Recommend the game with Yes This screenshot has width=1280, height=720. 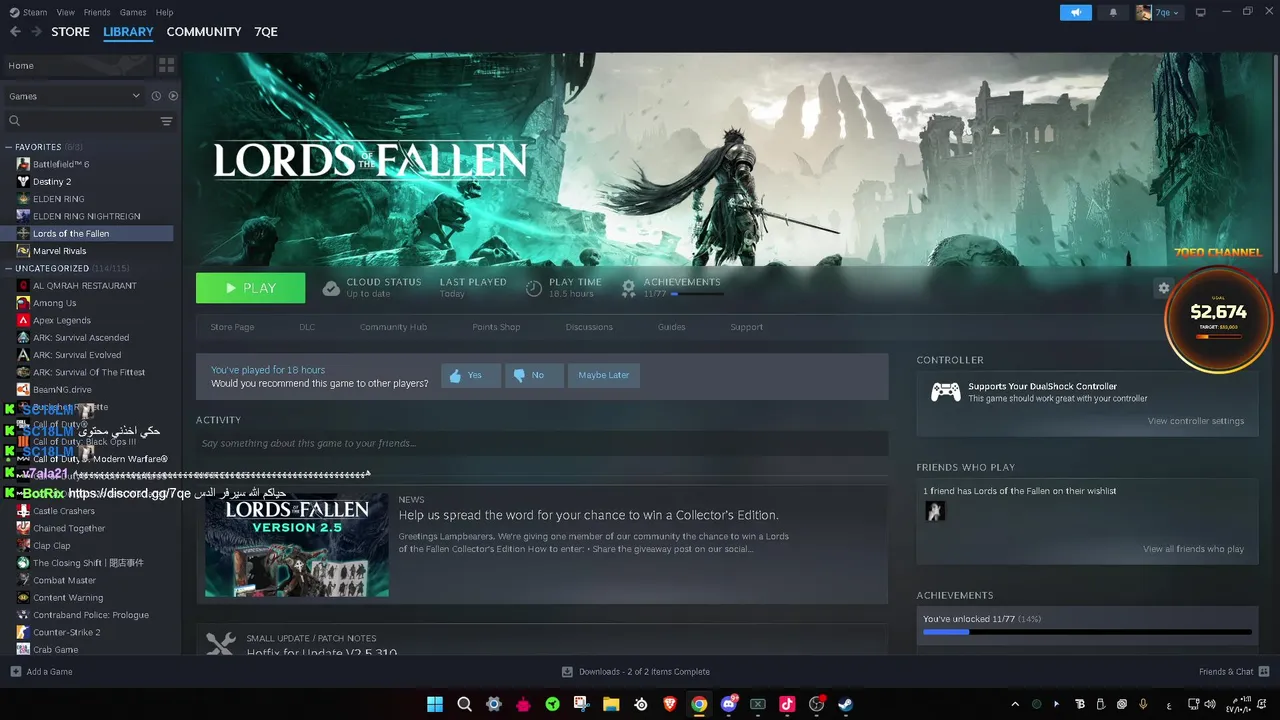click(x=471, y=375)
